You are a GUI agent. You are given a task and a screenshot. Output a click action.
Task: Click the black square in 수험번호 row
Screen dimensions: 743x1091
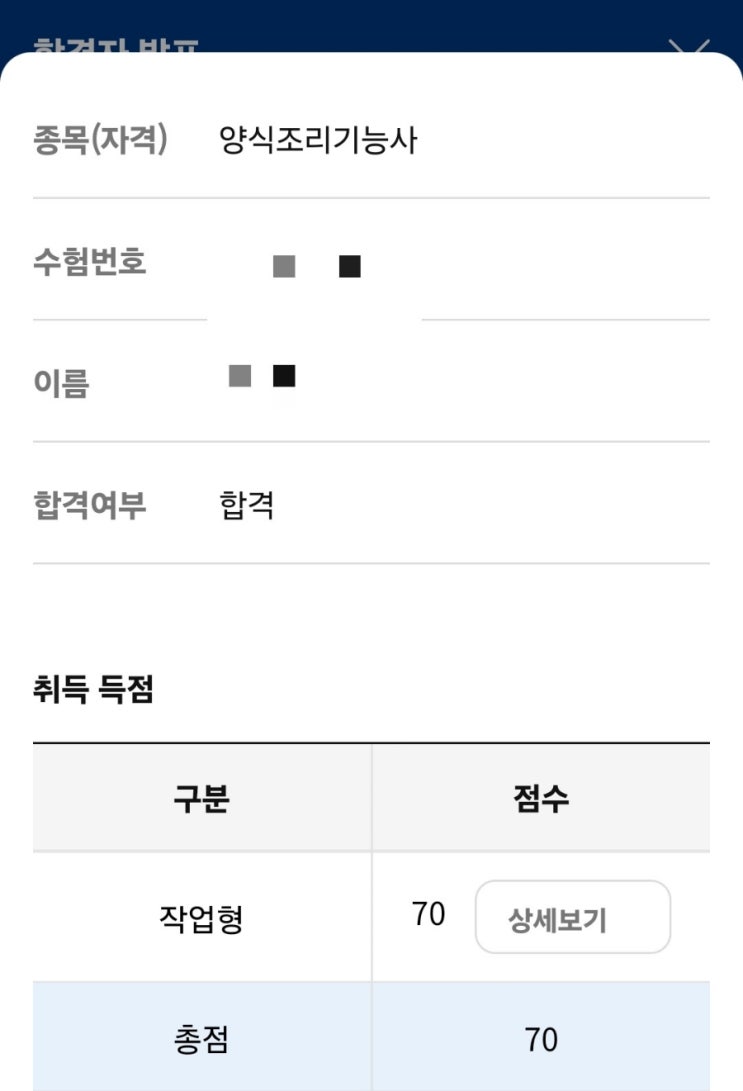point(350,267)
